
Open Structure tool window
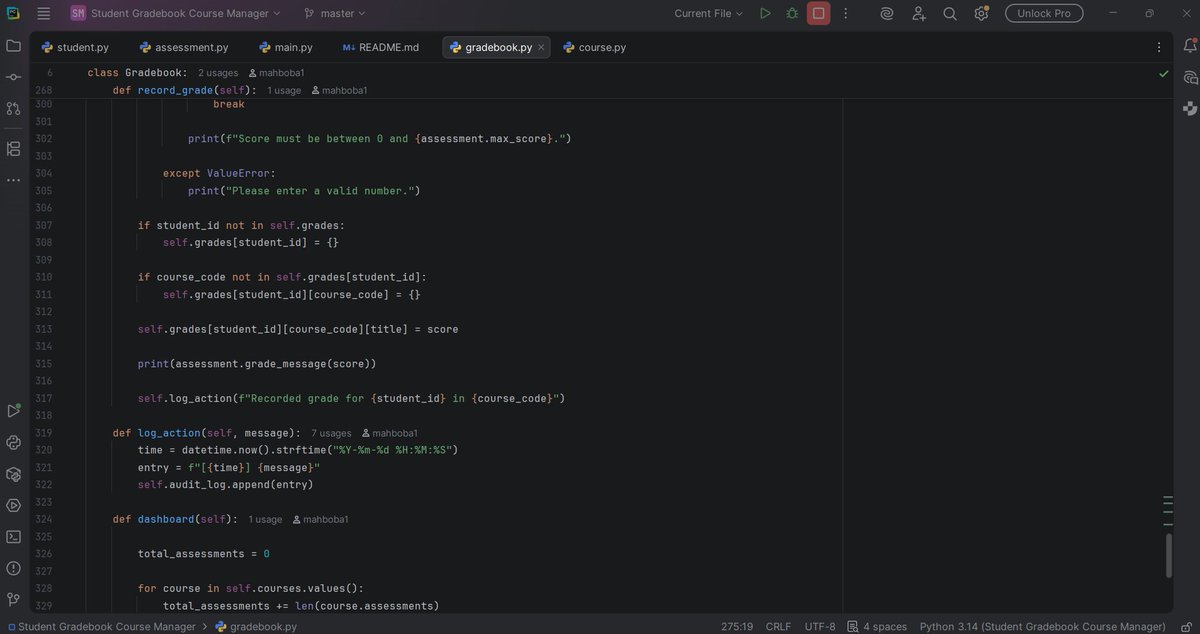click(13, 148)
